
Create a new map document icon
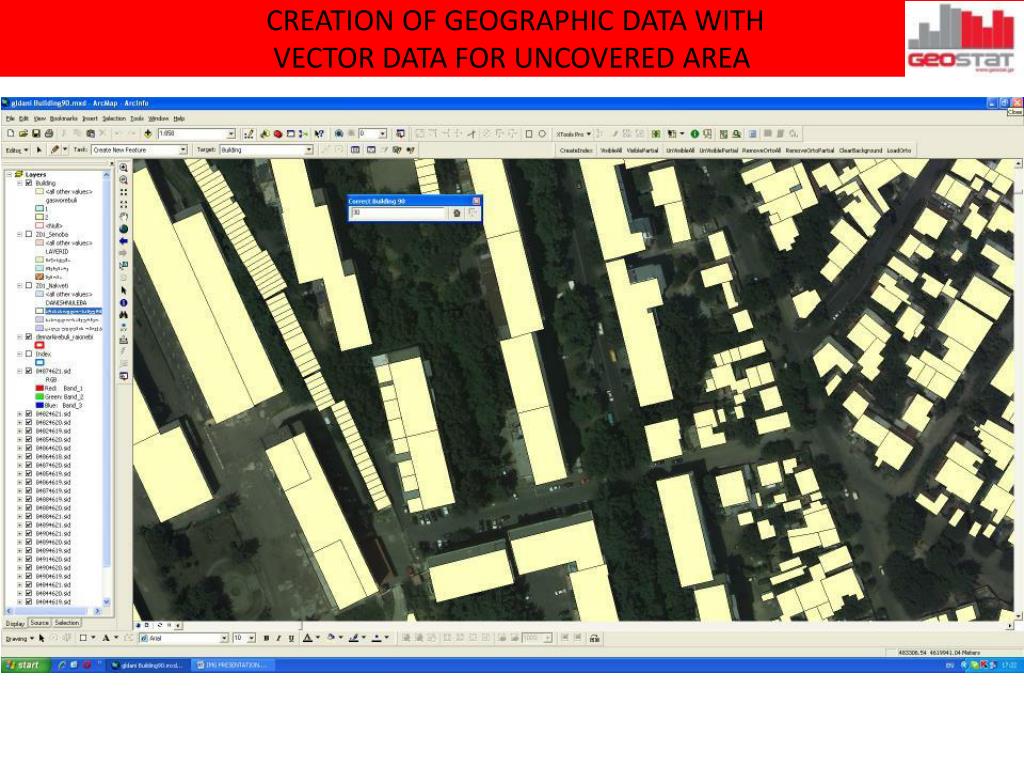pos(10,134)
